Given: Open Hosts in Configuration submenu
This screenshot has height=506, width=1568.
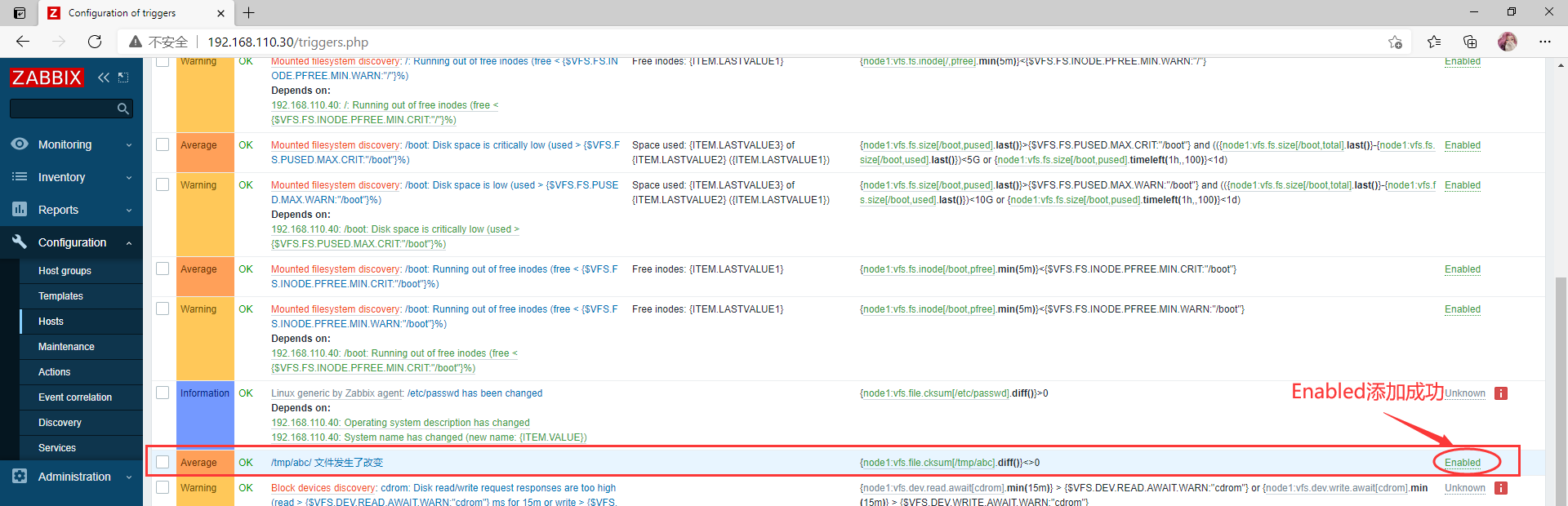Looking at the screenshot, I should [x=51, y=322].
